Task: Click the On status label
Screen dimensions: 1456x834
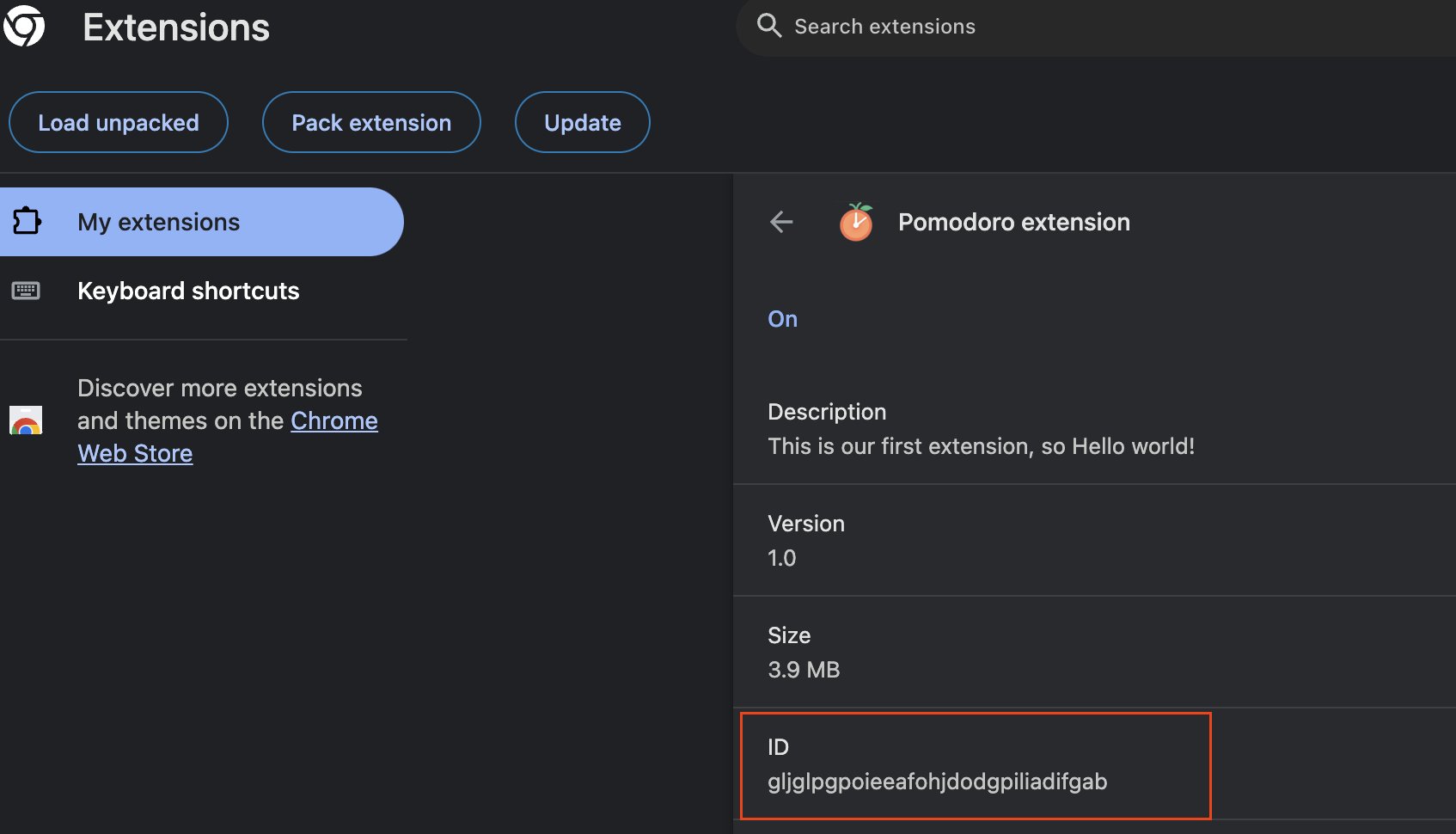Action: pos(783,319)
